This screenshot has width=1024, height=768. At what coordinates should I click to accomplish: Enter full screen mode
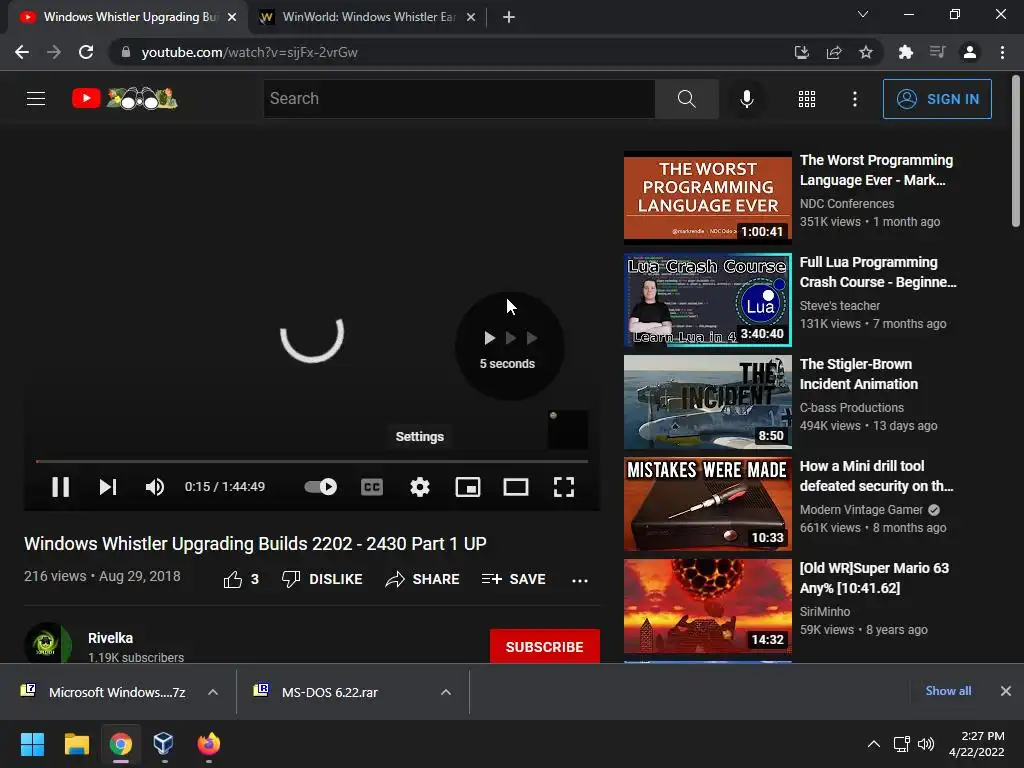tap(564, 487)
